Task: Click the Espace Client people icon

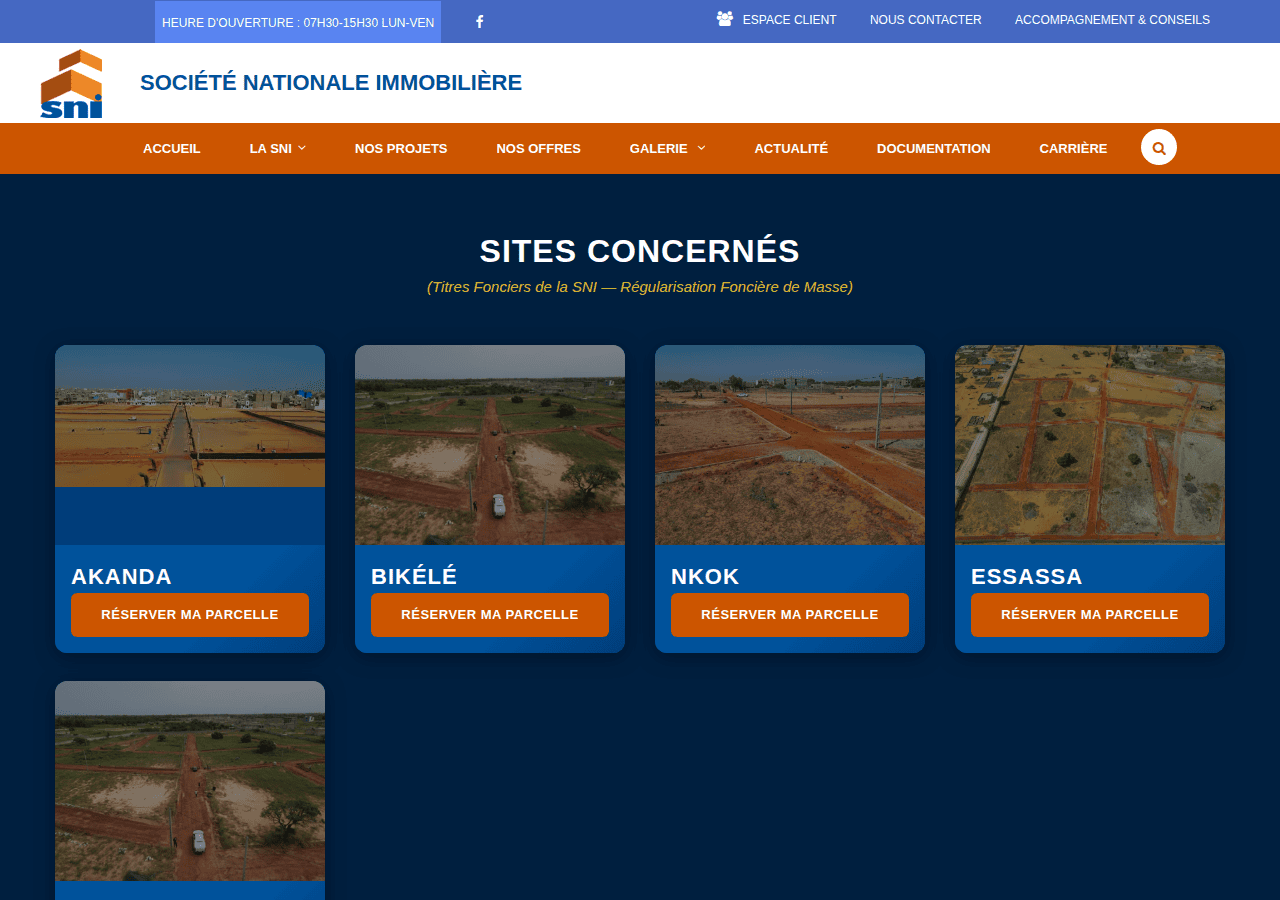Action: point(725,19)
